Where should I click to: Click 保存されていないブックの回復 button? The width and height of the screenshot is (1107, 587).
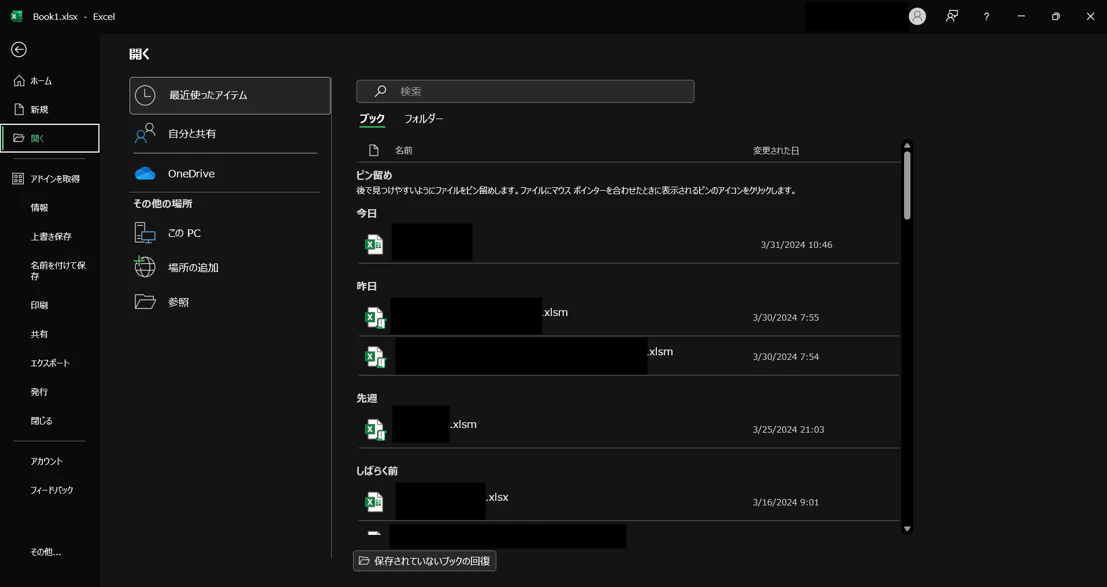point(425,561)
